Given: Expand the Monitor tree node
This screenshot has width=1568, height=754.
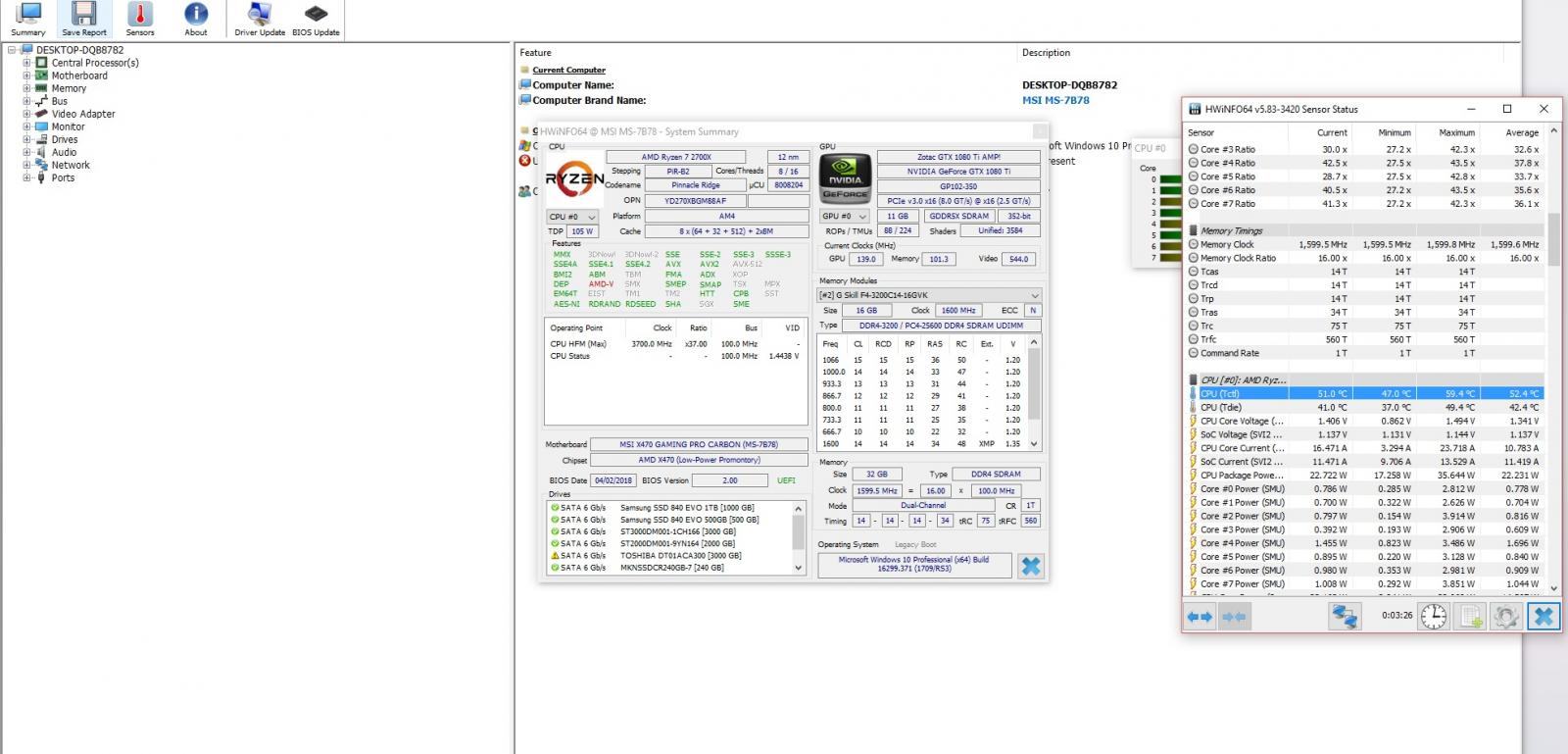Looking at the screenshot, I should tap(27, 126).
